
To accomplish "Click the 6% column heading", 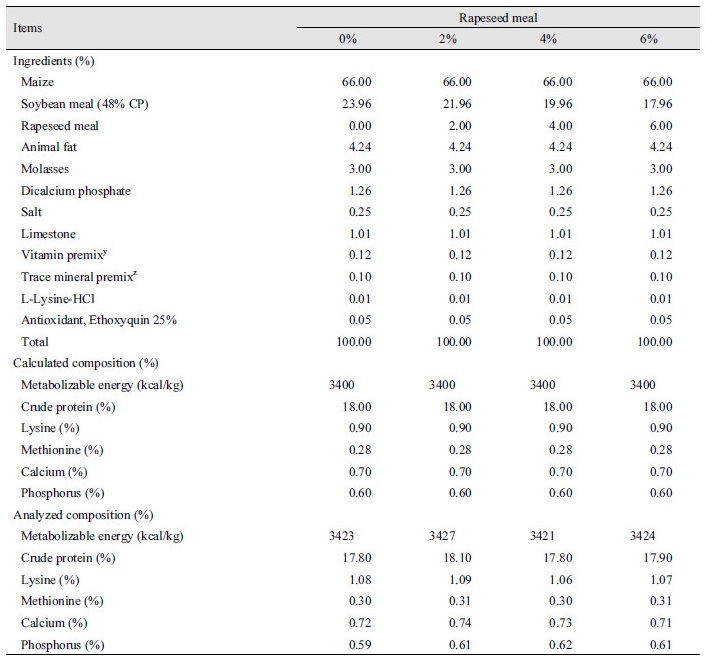I will [x=649, y=39].
